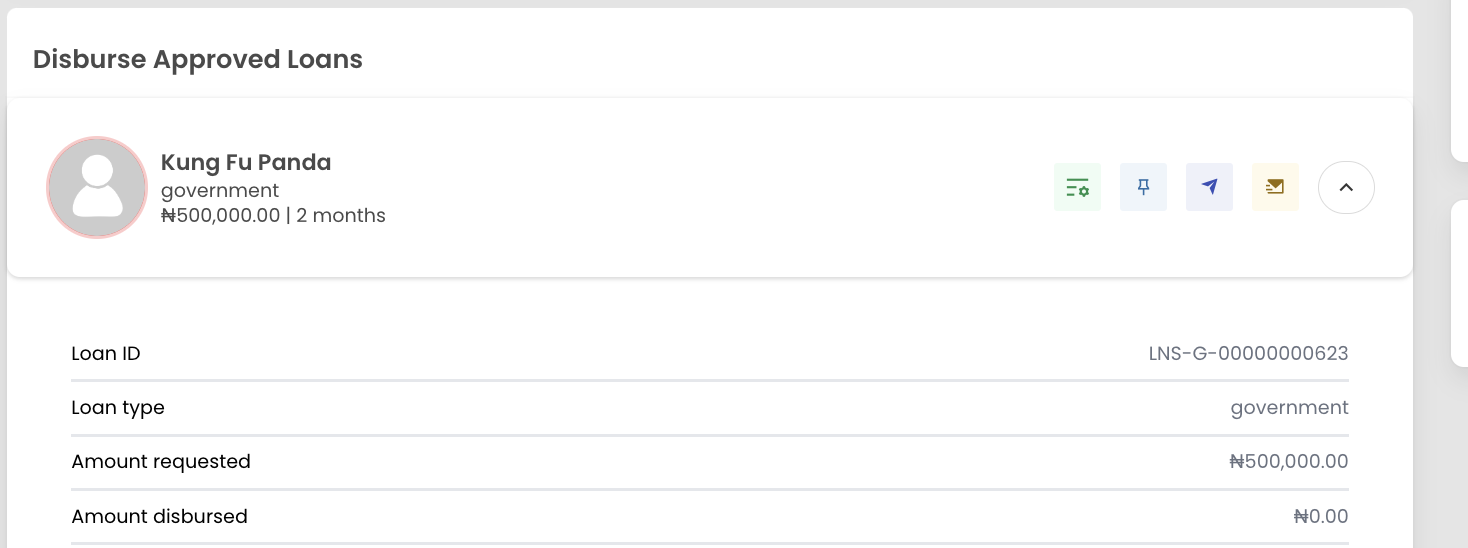Click the ₦500,000.00 amount requested value

(x=1288, y=461)
